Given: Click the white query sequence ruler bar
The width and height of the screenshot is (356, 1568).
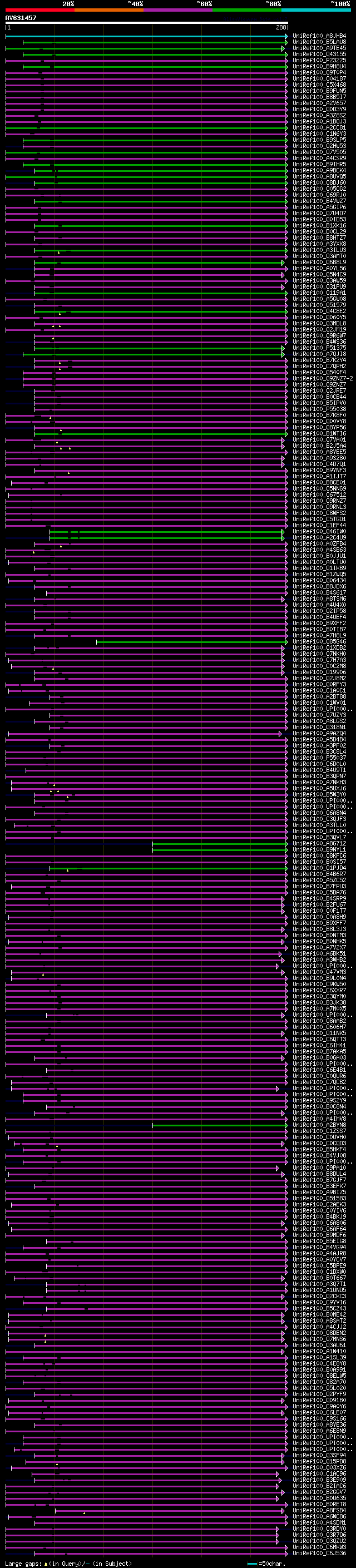Looking at the screenshot, I should click(147, 23).
